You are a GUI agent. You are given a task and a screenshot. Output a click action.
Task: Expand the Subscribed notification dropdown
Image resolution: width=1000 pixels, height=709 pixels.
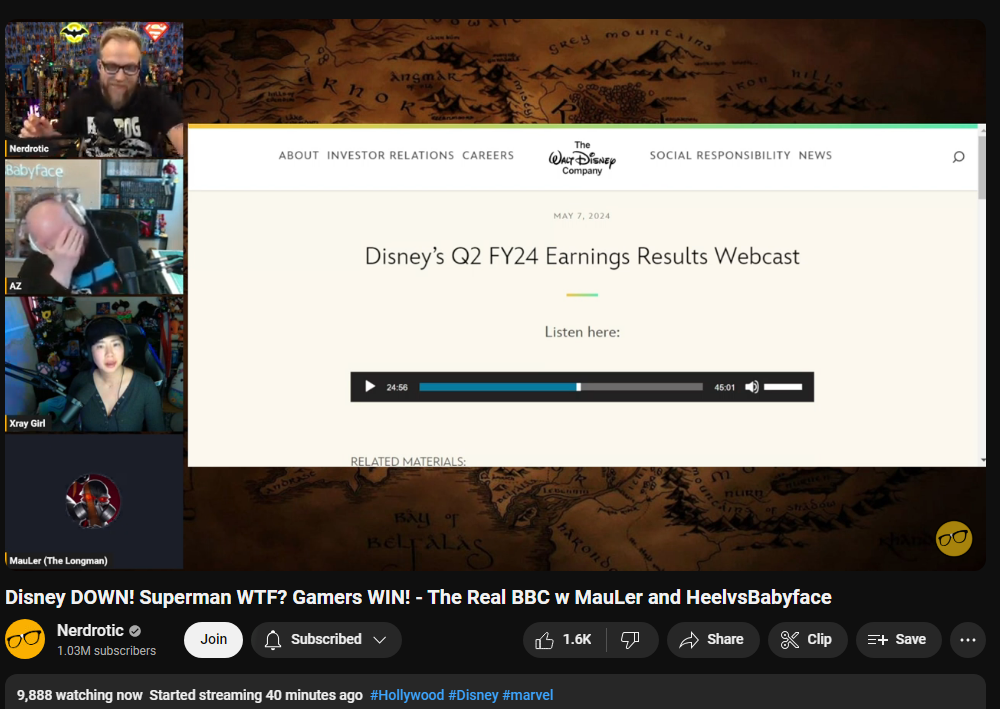click(x=326, y=639)
